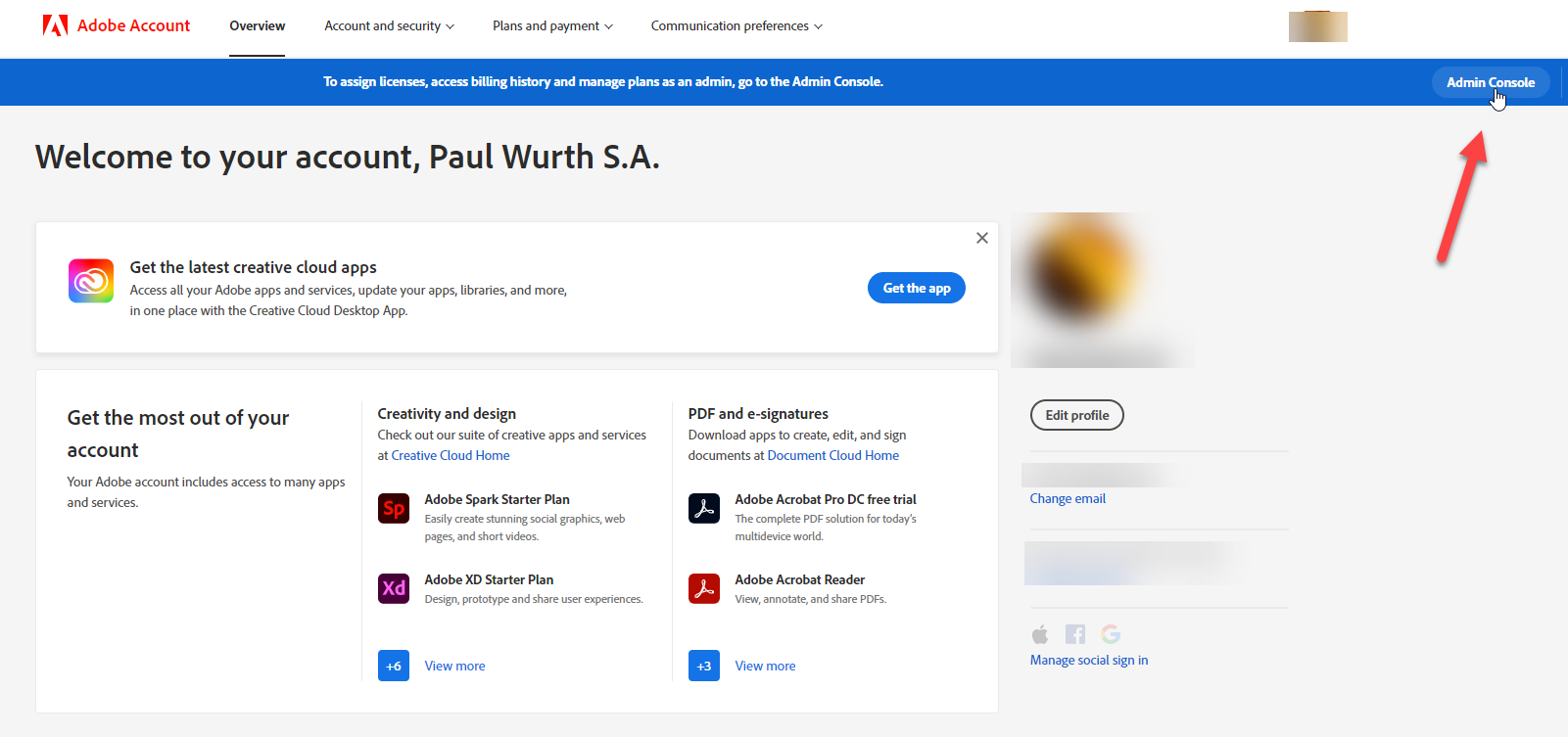Click the Acrobat Pro DC icon
Screen dimensions: 1568x737
pyautogui.click(x=704, y=508)
